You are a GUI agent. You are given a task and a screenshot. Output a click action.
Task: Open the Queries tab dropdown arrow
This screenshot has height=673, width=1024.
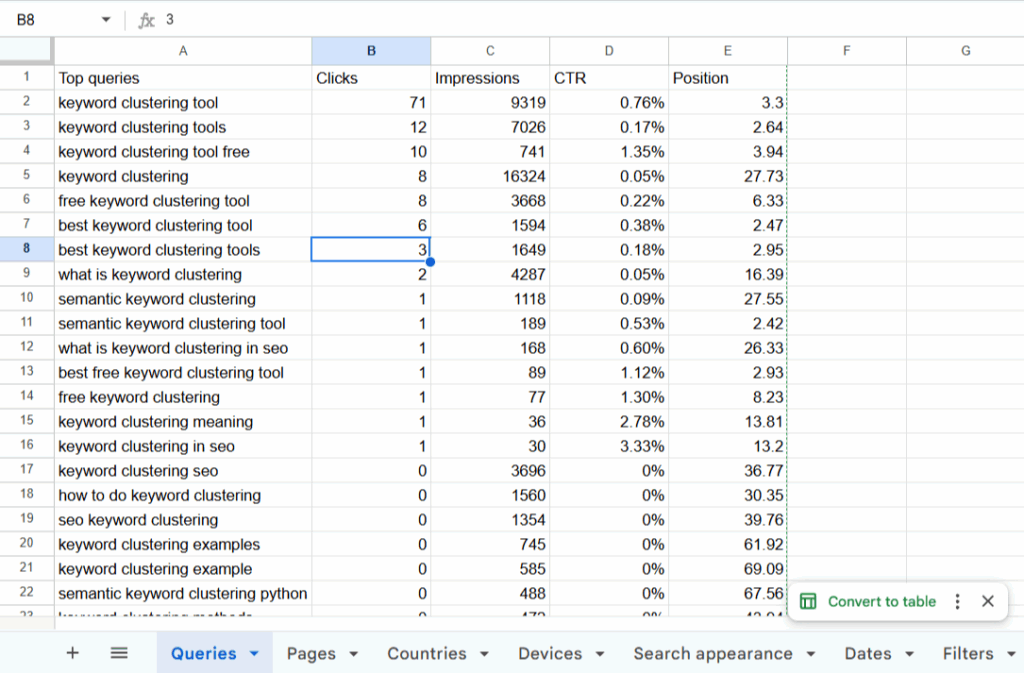click(254, 654)
